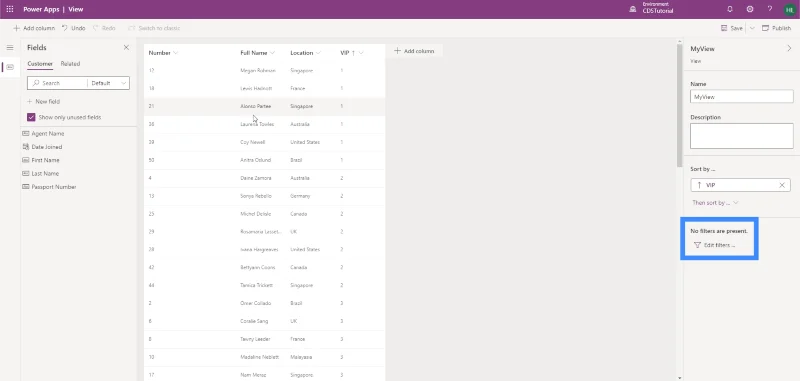Click Add column beside the table
The height and width of the screenshot is (381, 800).
414,51
